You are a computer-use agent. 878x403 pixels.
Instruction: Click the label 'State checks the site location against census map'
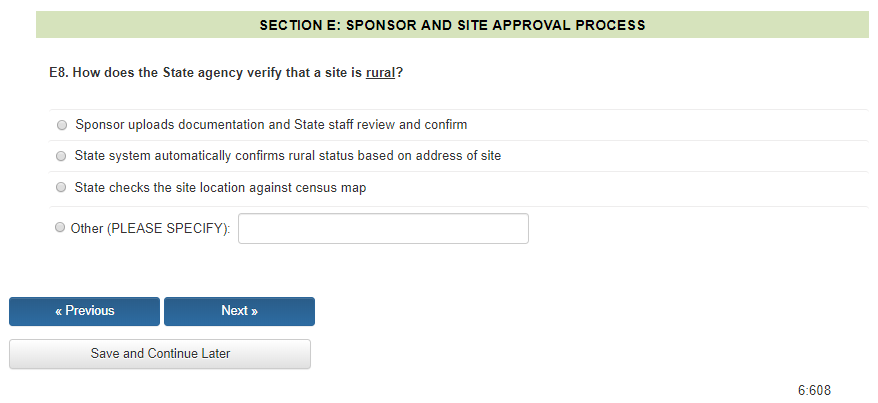pyautogui.click(x=220, y=187)
